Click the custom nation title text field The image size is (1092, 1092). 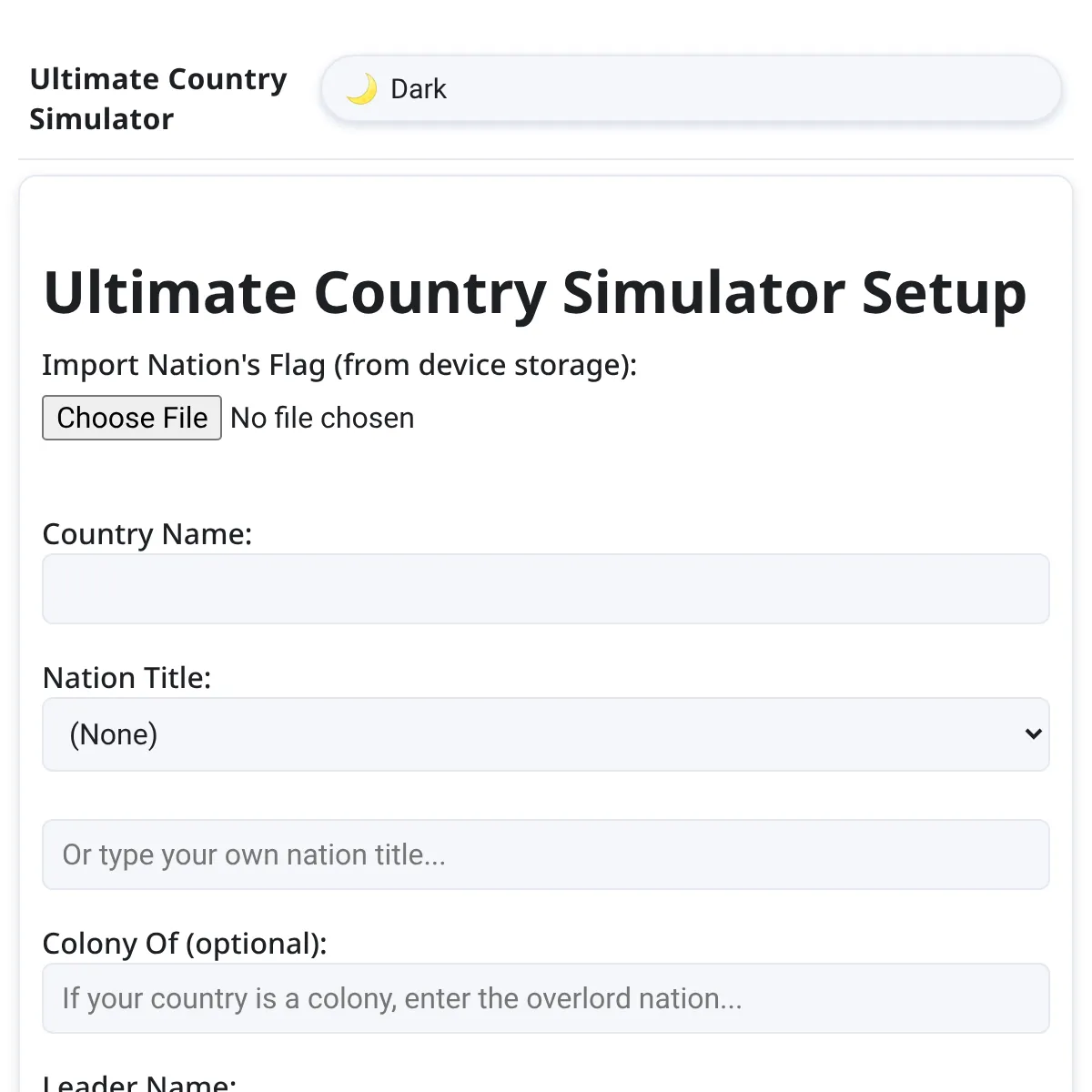click(x=546, y=854)
